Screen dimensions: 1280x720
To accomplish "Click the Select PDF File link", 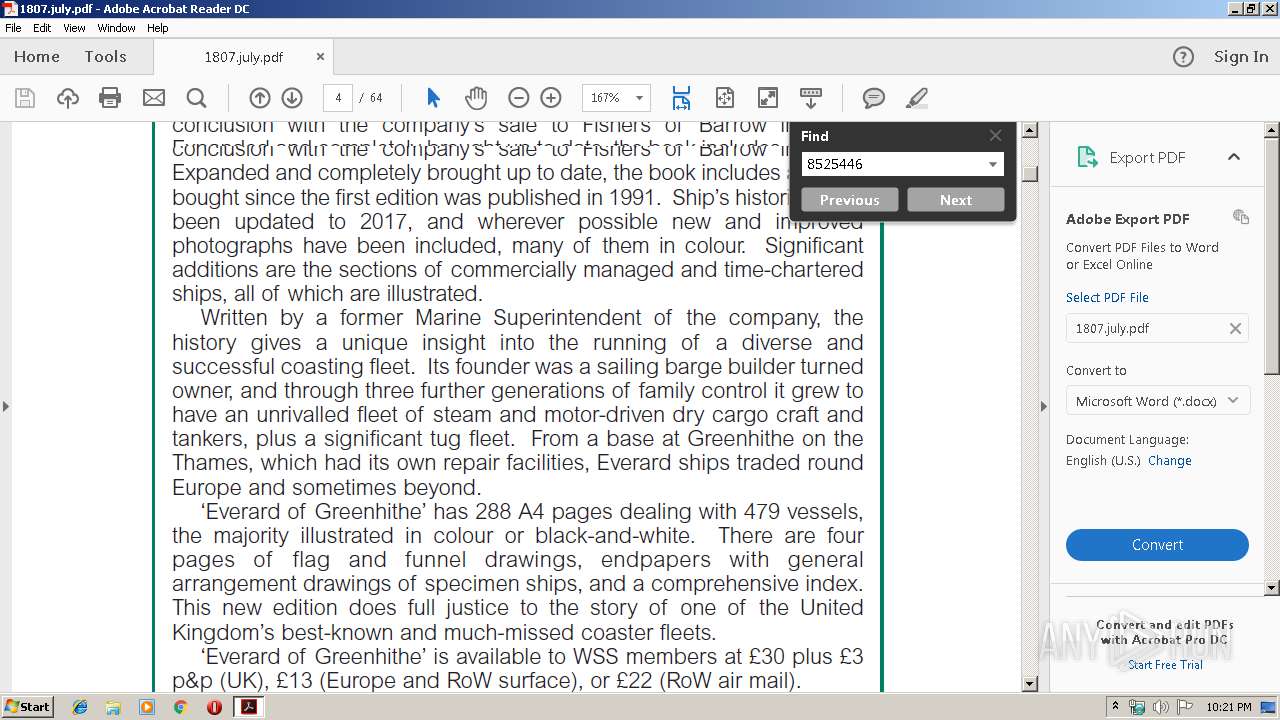I will (x=1107, y=297).
